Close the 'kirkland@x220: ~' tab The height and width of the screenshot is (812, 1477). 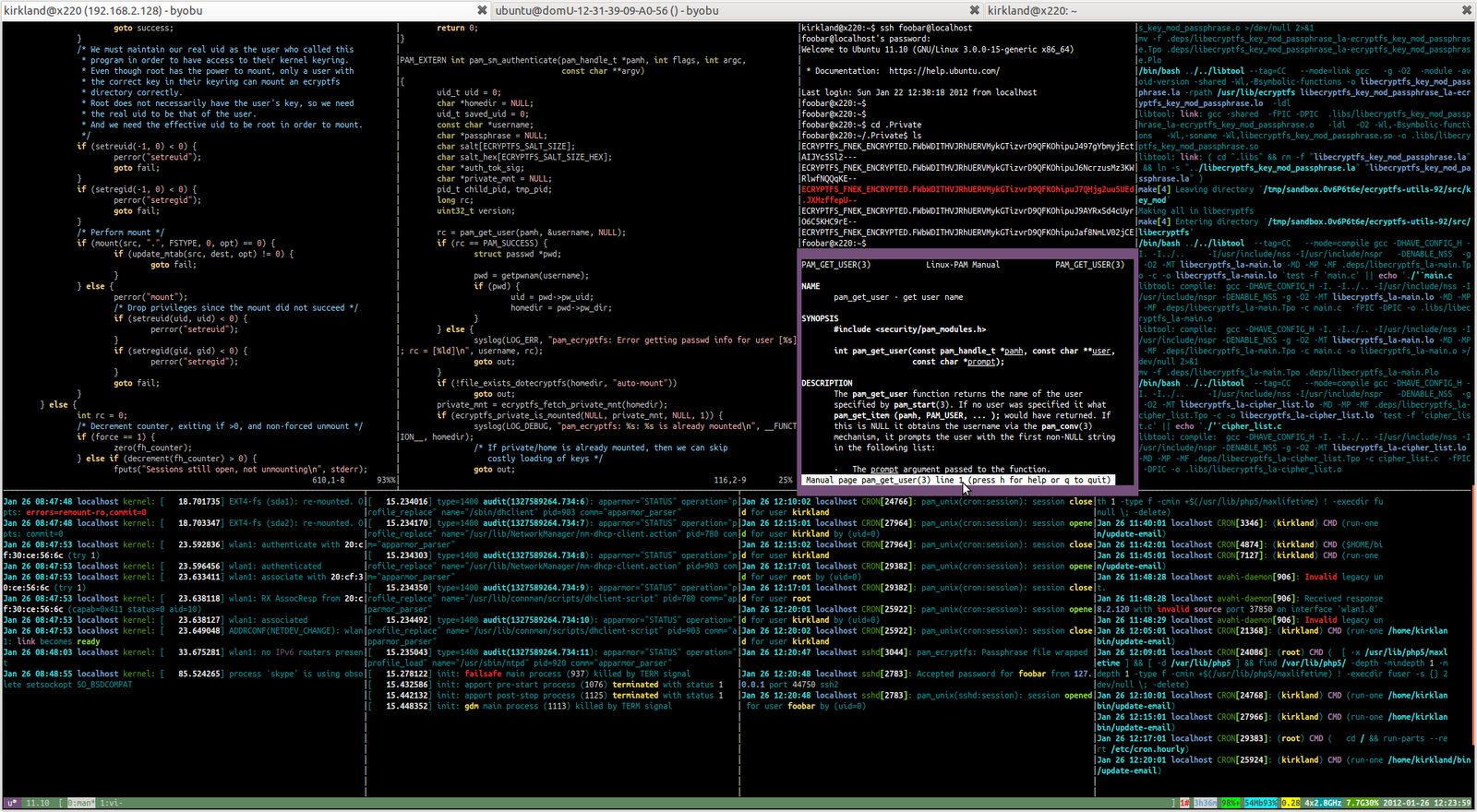point(1467,10)
